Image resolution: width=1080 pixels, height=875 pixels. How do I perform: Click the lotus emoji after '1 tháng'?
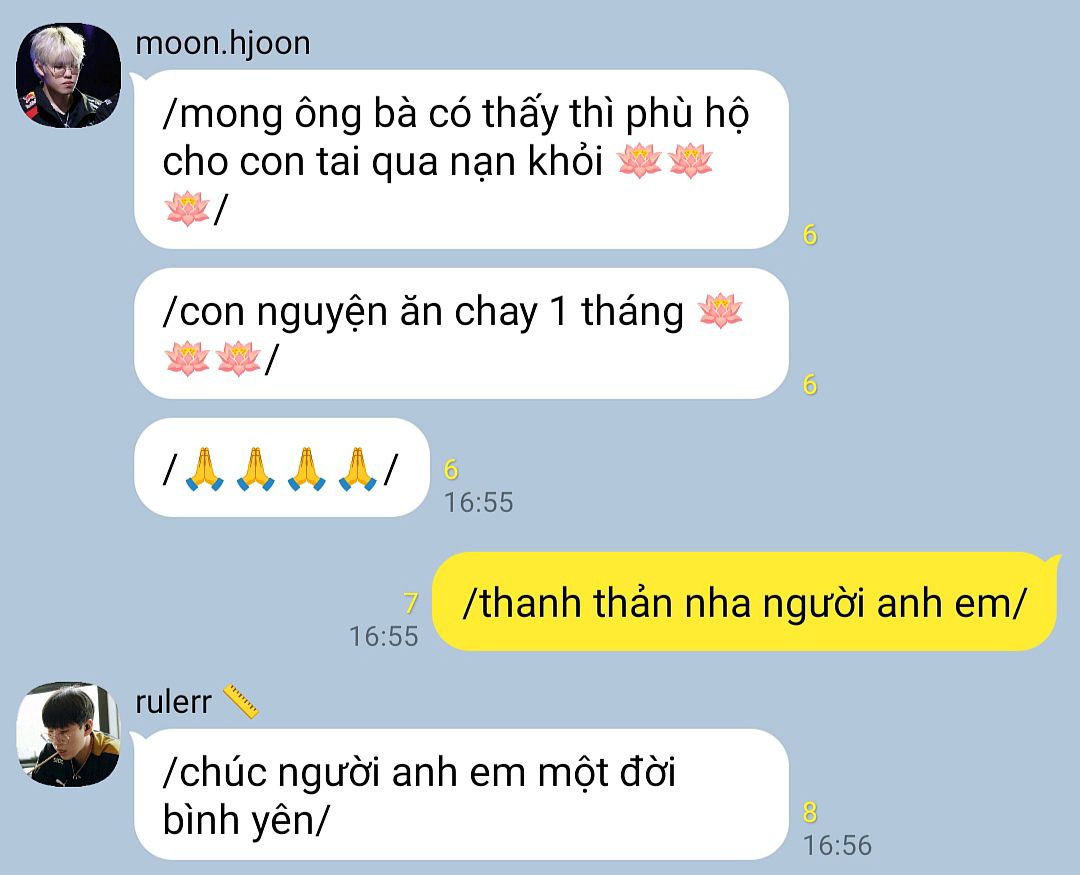click(720, 311)
